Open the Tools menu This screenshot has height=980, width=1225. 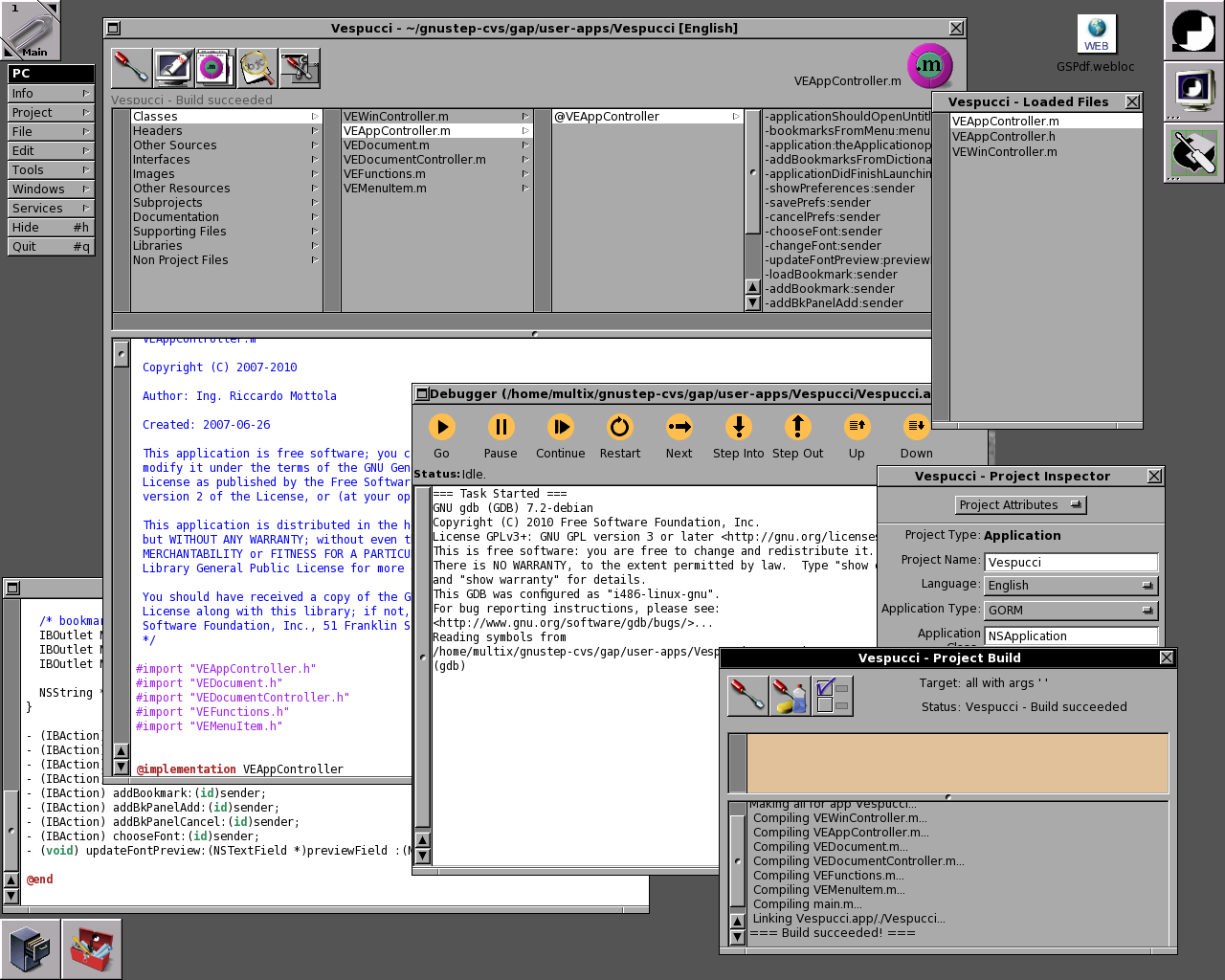(50, 170)
